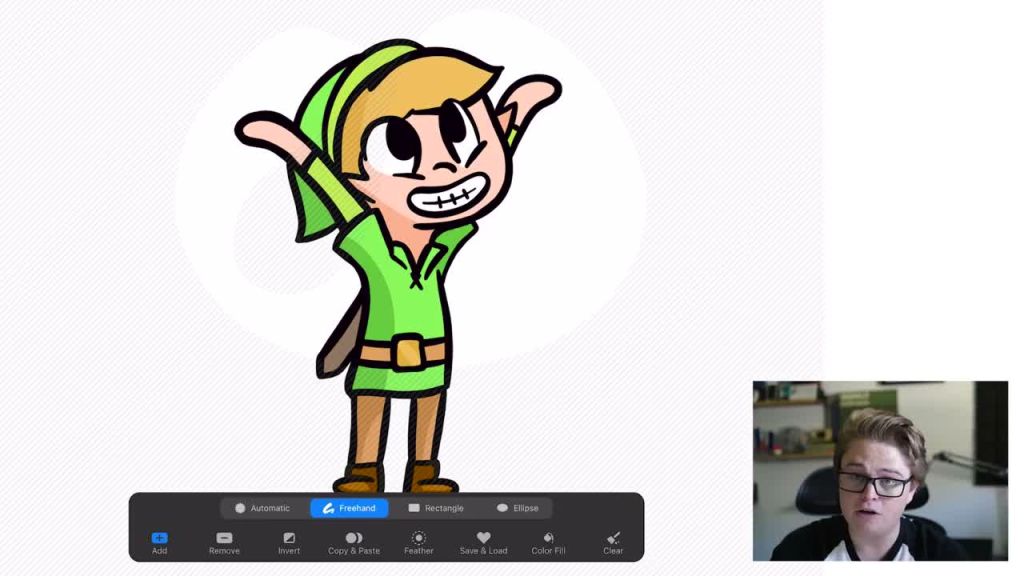Open the Feather selection setting
This screenshot has width=1024, height=576.
[x=419, y=543]
